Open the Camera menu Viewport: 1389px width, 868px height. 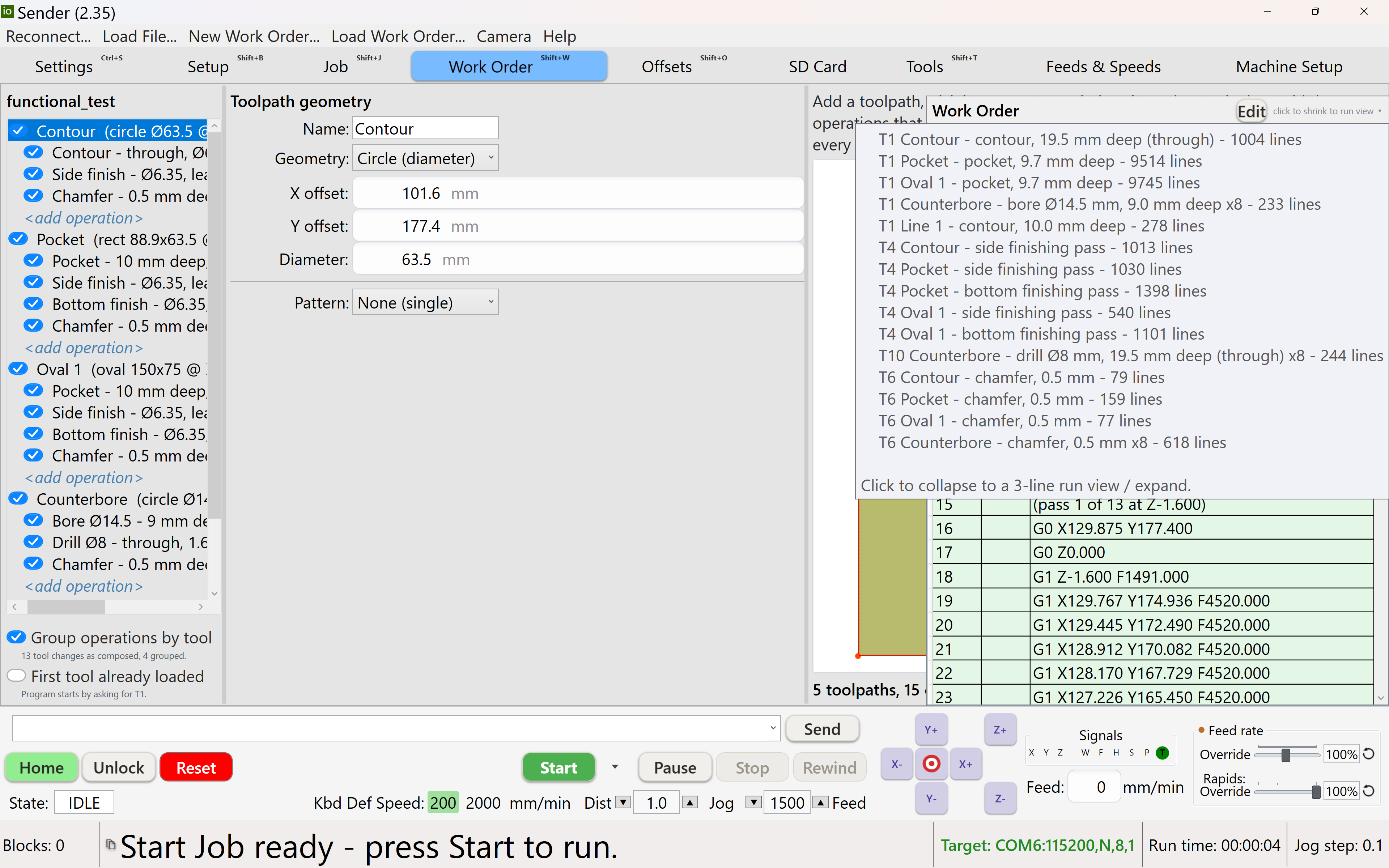(504, 36)
